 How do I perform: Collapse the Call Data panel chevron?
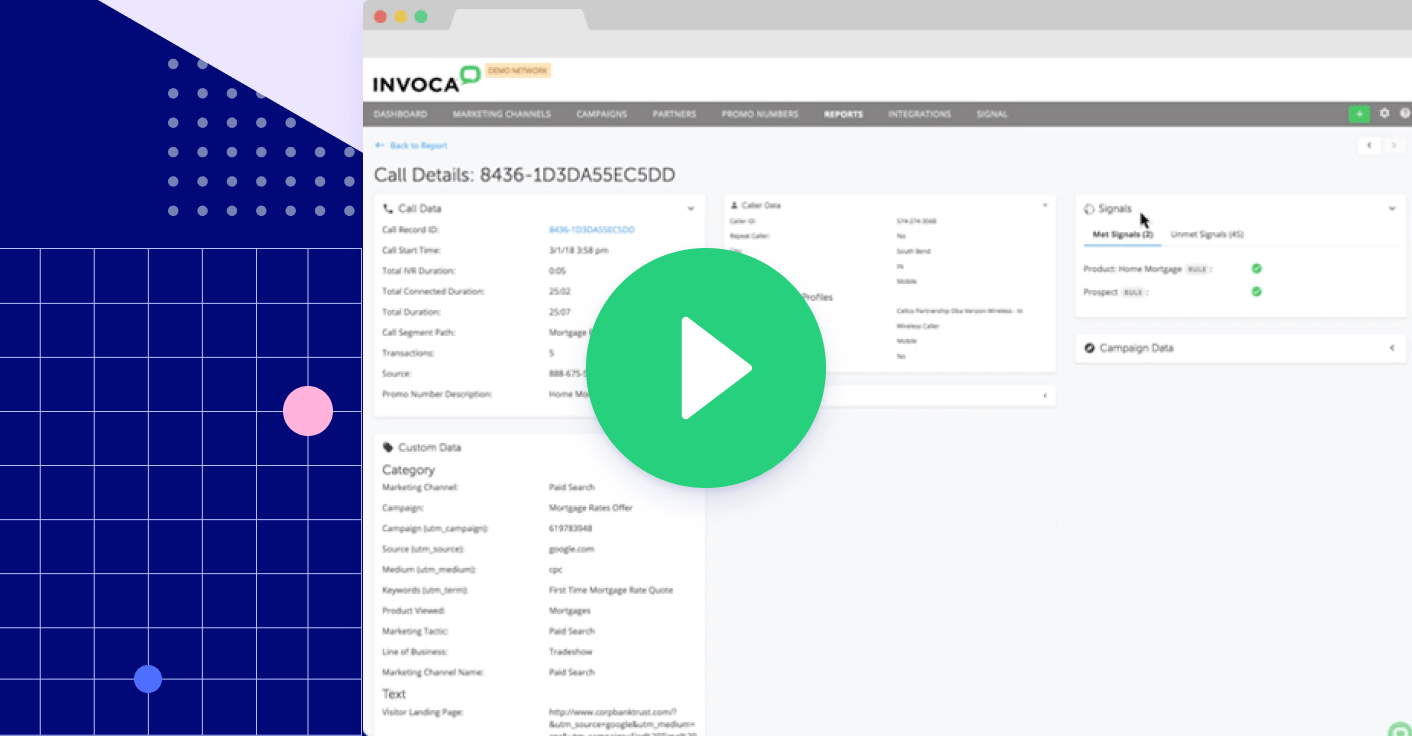690,208
